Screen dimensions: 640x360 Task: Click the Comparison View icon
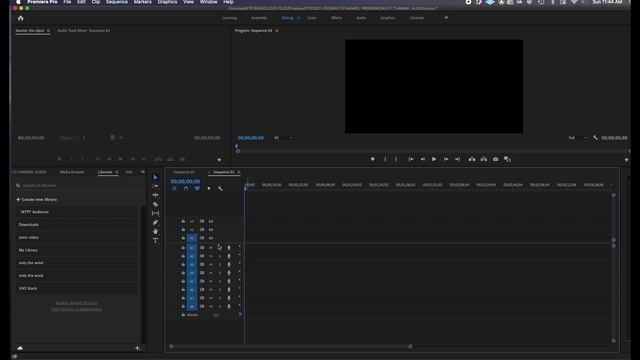coord(507,159)
